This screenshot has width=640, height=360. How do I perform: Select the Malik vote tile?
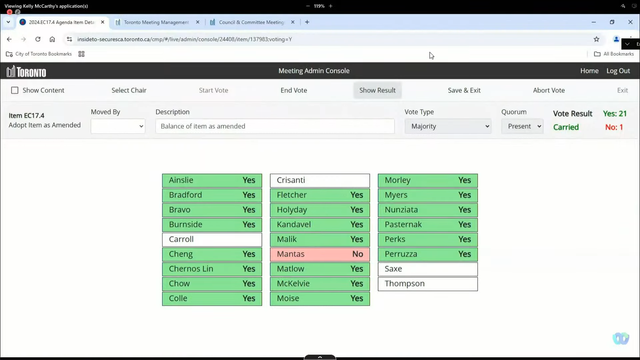pos(320,239)
